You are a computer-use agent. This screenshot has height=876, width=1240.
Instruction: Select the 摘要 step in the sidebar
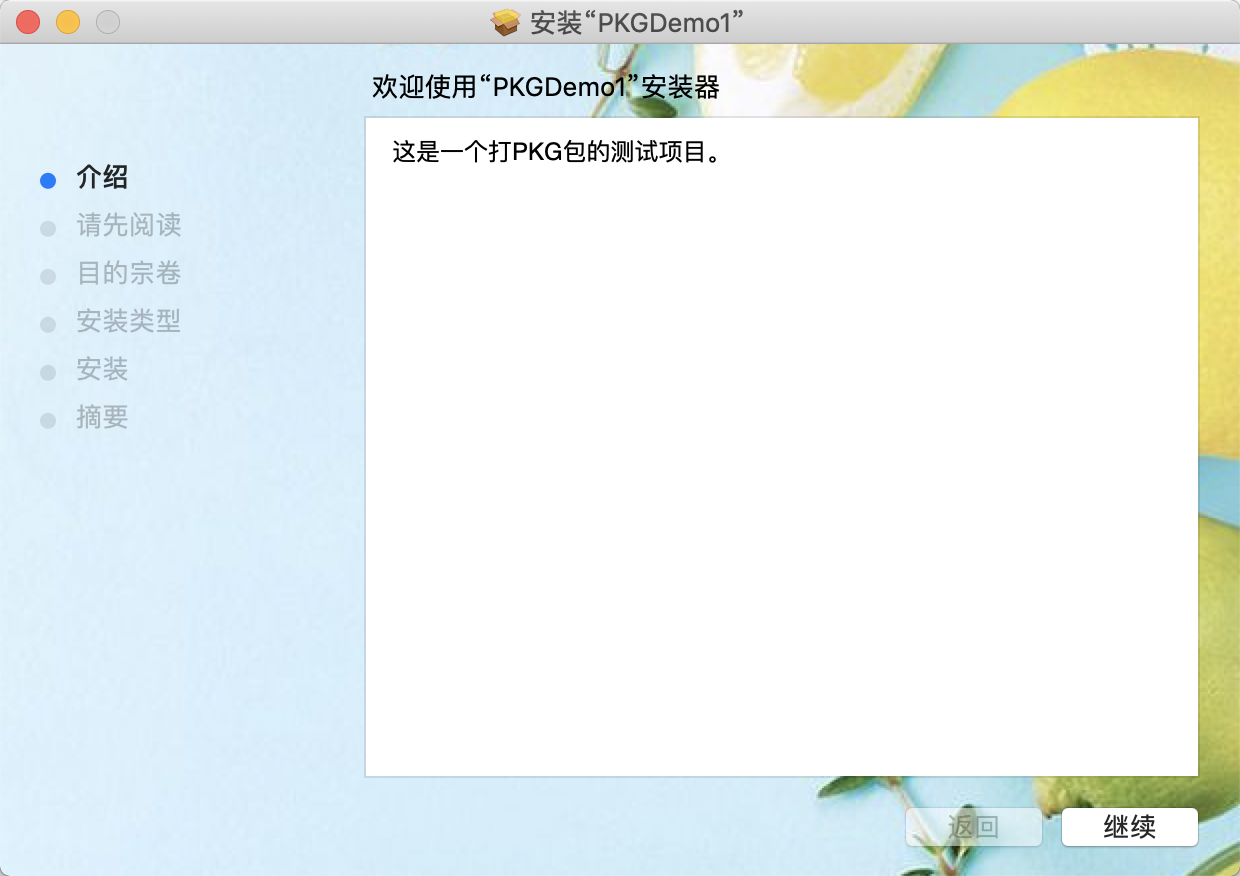pyautogui.click(x=102, y=418)
